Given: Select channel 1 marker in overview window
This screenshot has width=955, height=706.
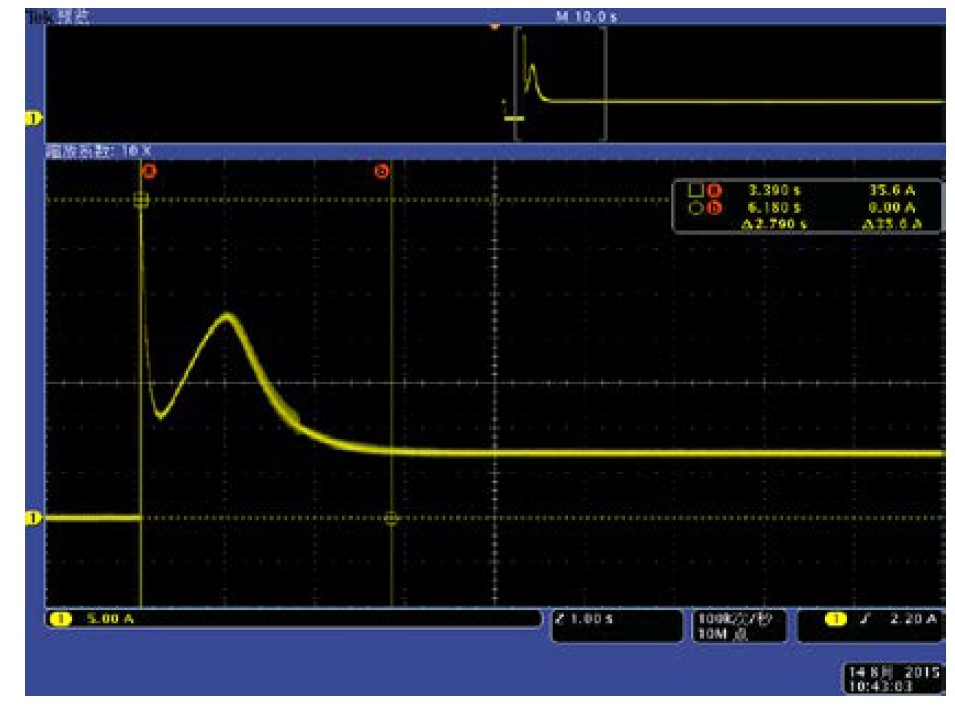Looking at the screenshot, I should pos(33,120).
